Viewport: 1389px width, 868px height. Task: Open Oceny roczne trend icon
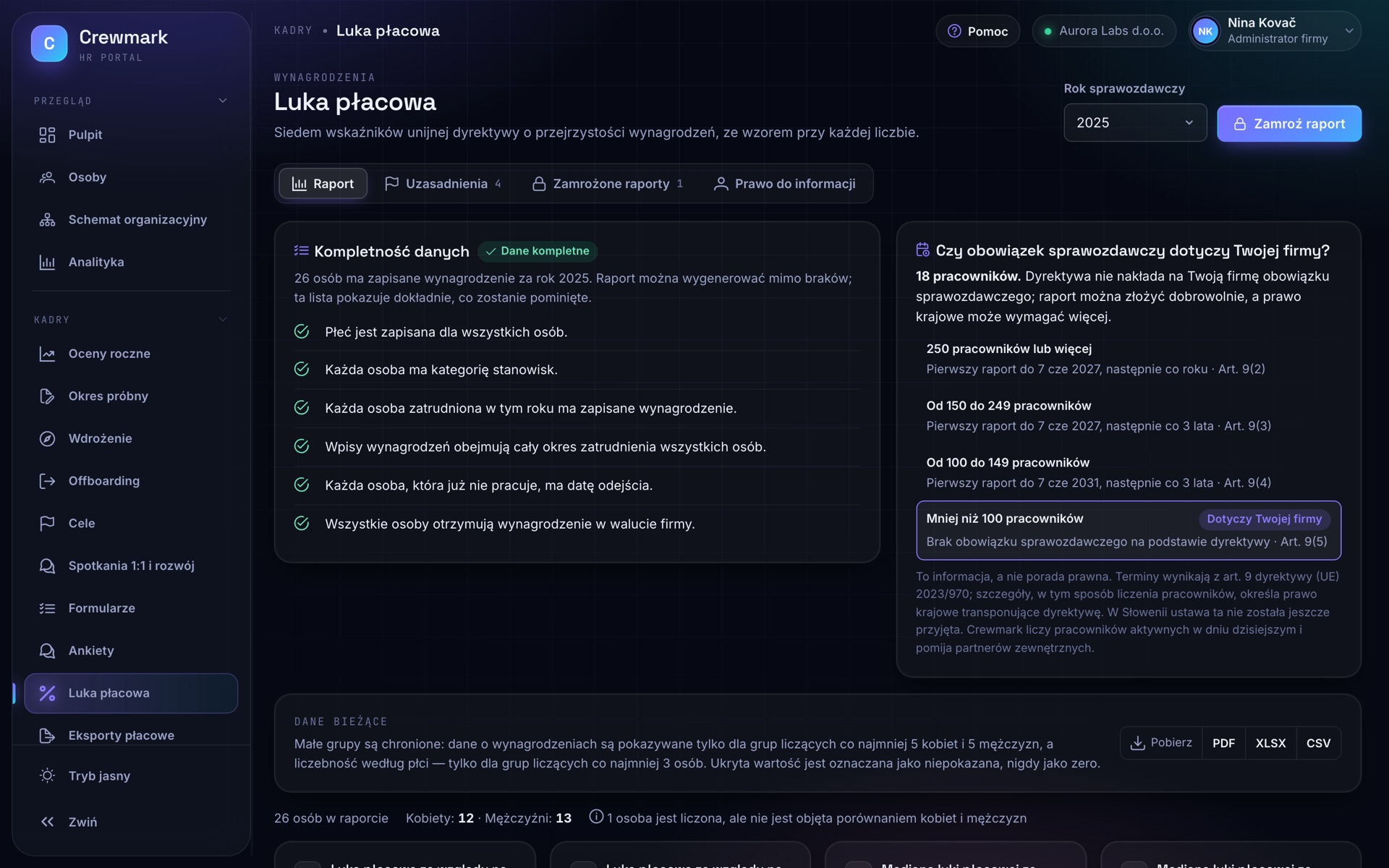point(47,354)
